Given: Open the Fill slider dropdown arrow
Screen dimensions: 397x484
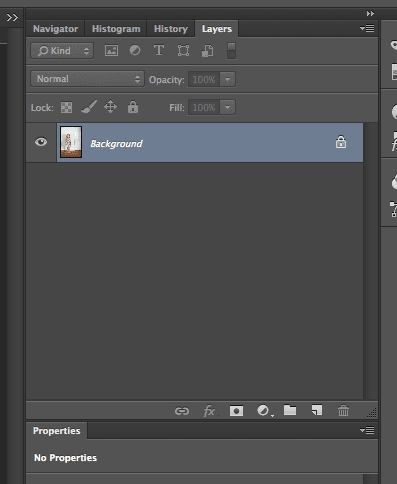Looking at the screenshot, I should click(x=228, y=107).
